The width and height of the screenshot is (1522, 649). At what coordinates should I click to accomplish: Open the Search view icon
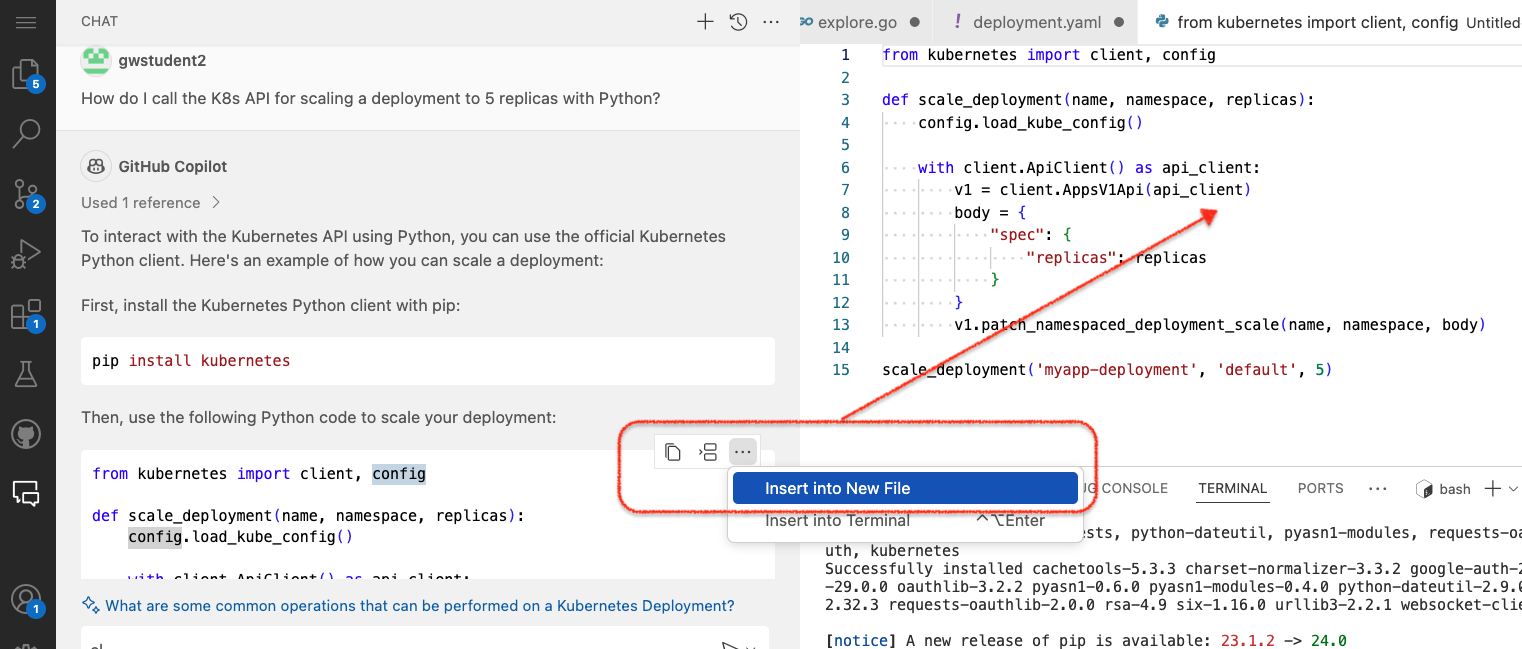pos(26,133)
